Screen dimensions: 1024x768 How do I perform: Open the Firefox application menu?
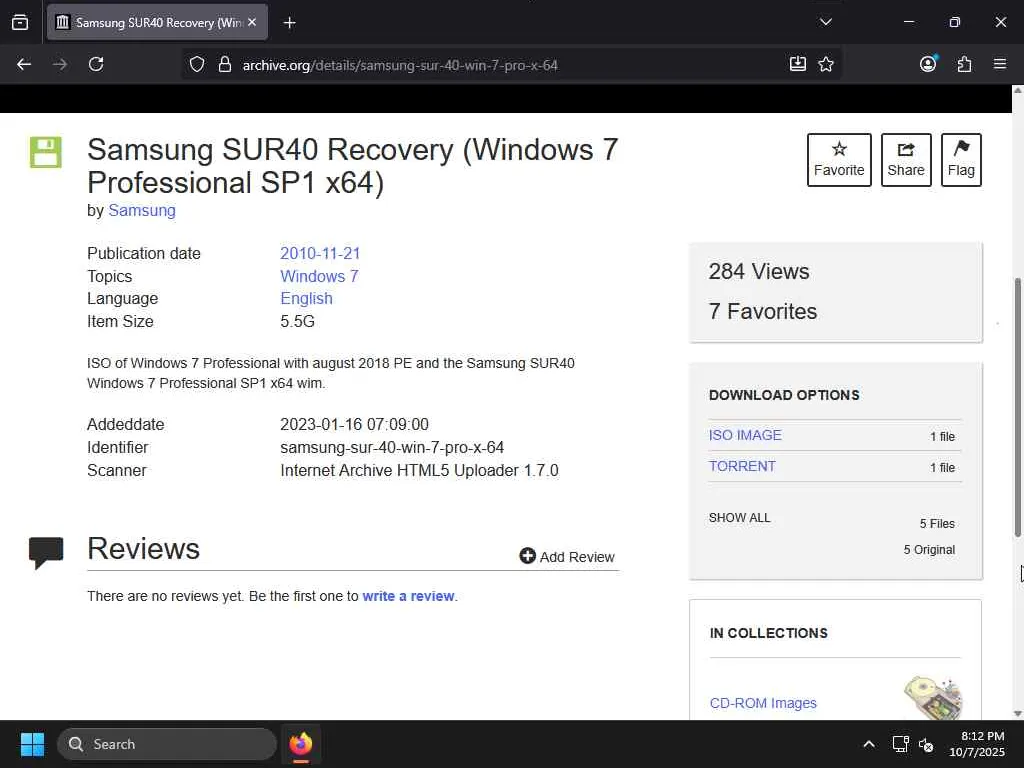pos(1000,64)
